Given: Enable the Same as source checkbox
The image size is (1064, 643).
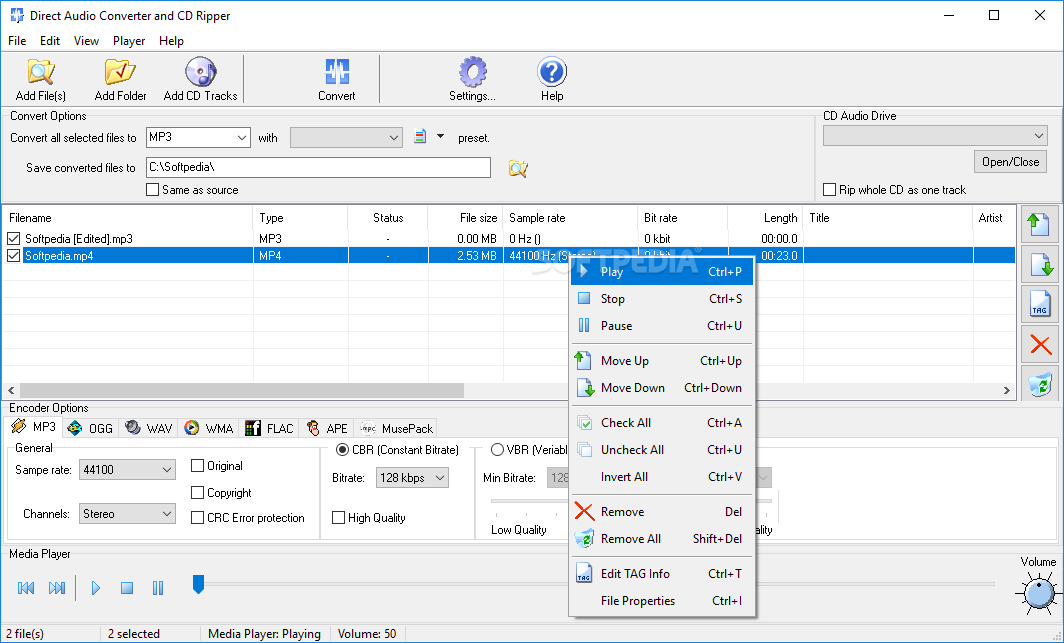Looking at the screenshot, I should [153, 190].
